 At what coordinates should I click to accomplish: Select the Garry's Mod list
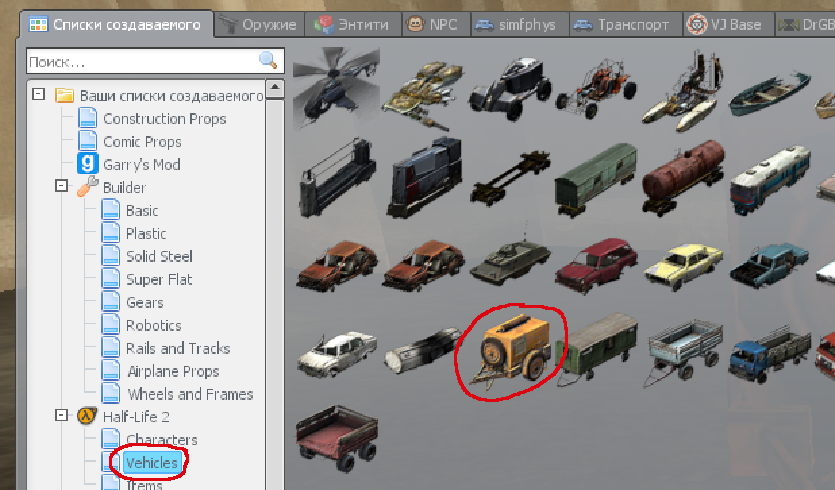[142, 165]
